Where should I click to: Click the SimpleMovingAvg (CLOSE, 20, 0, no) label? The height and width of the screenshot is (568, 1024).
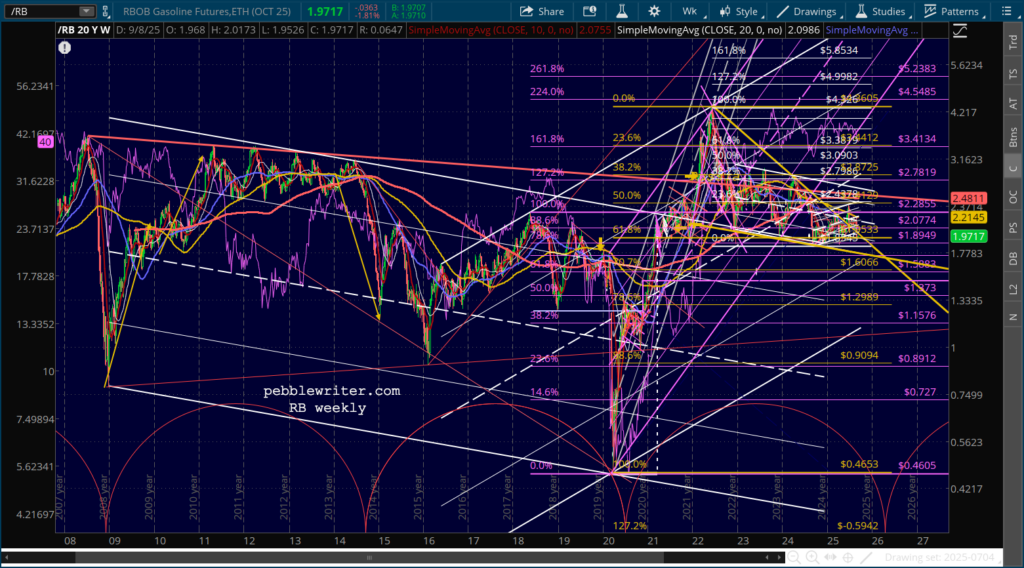click(699, 30)
